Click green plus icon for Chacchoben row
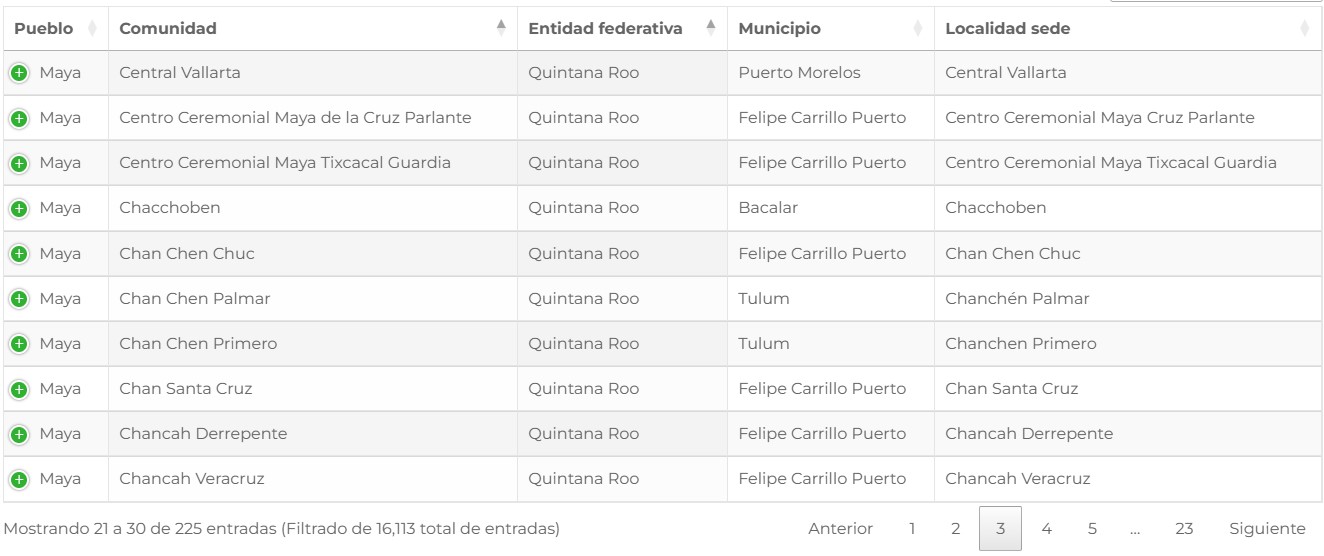This screenshot has width=1324, height=556. (x=19, y=209)
